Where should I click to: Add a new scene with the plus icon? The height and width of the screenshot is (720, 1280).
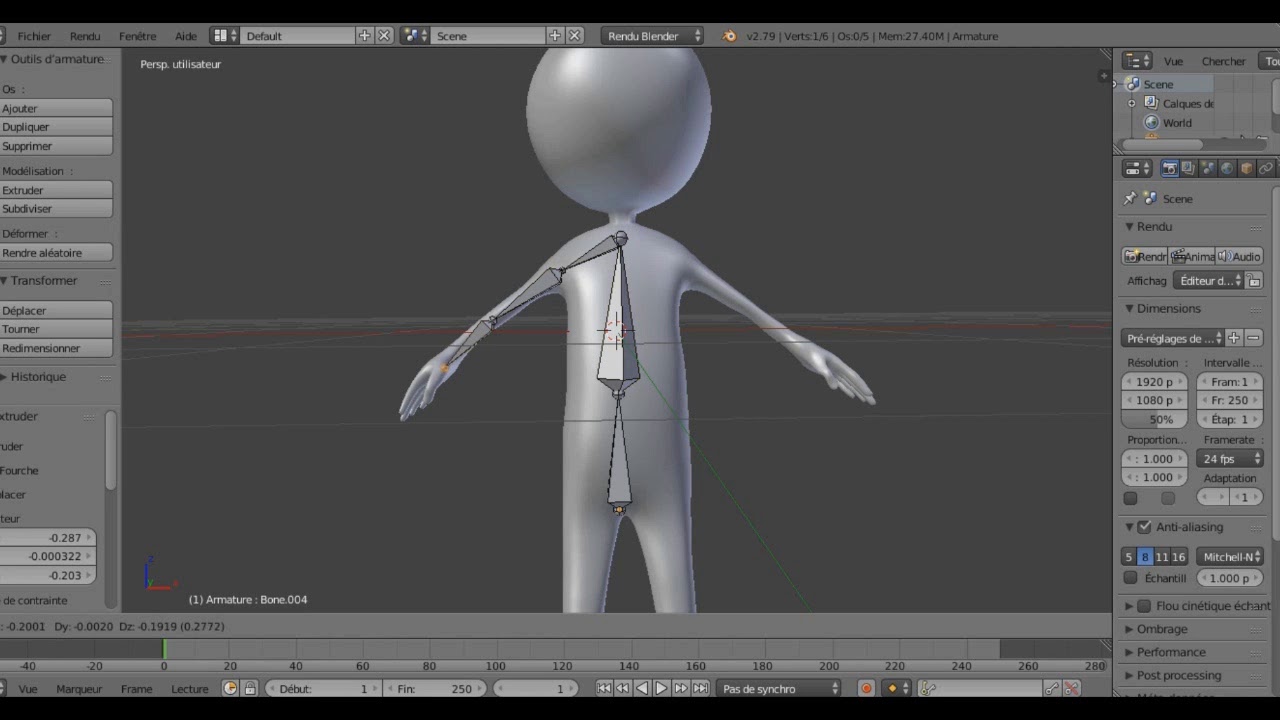pos(555,36)
